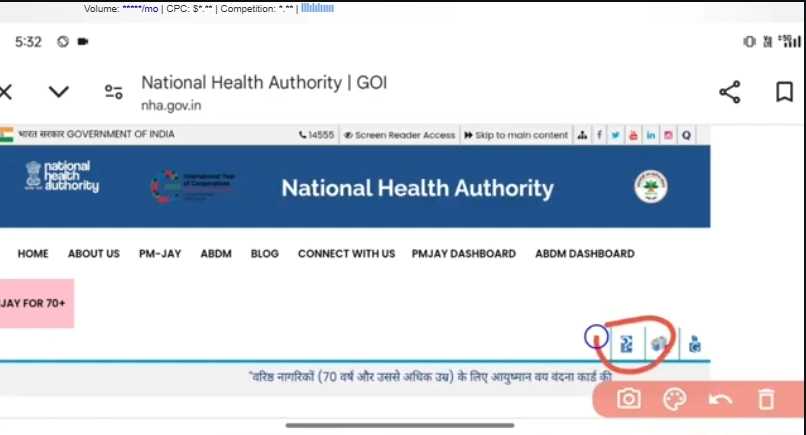Click the pink JAY FOR 70+ button
The height and width of the screenshot is (435, 806).
pos(36,303)
